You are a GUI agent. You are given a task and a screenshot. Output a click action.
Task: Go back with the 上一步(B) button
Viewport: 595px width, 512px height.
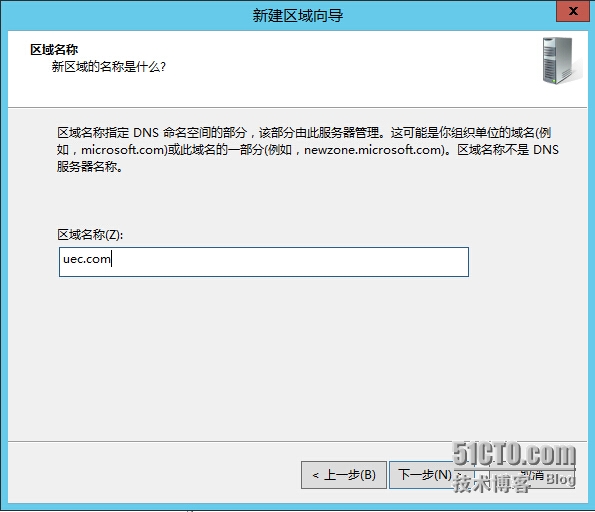(x=344, y=475)
